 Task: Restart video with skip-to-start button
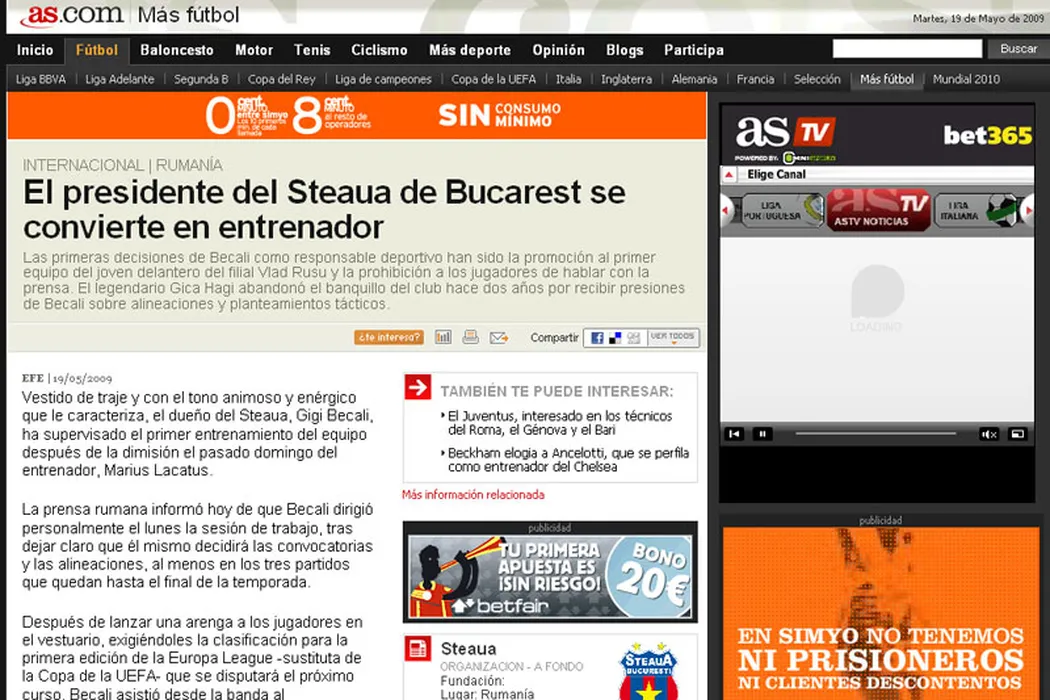click(734, 434)
